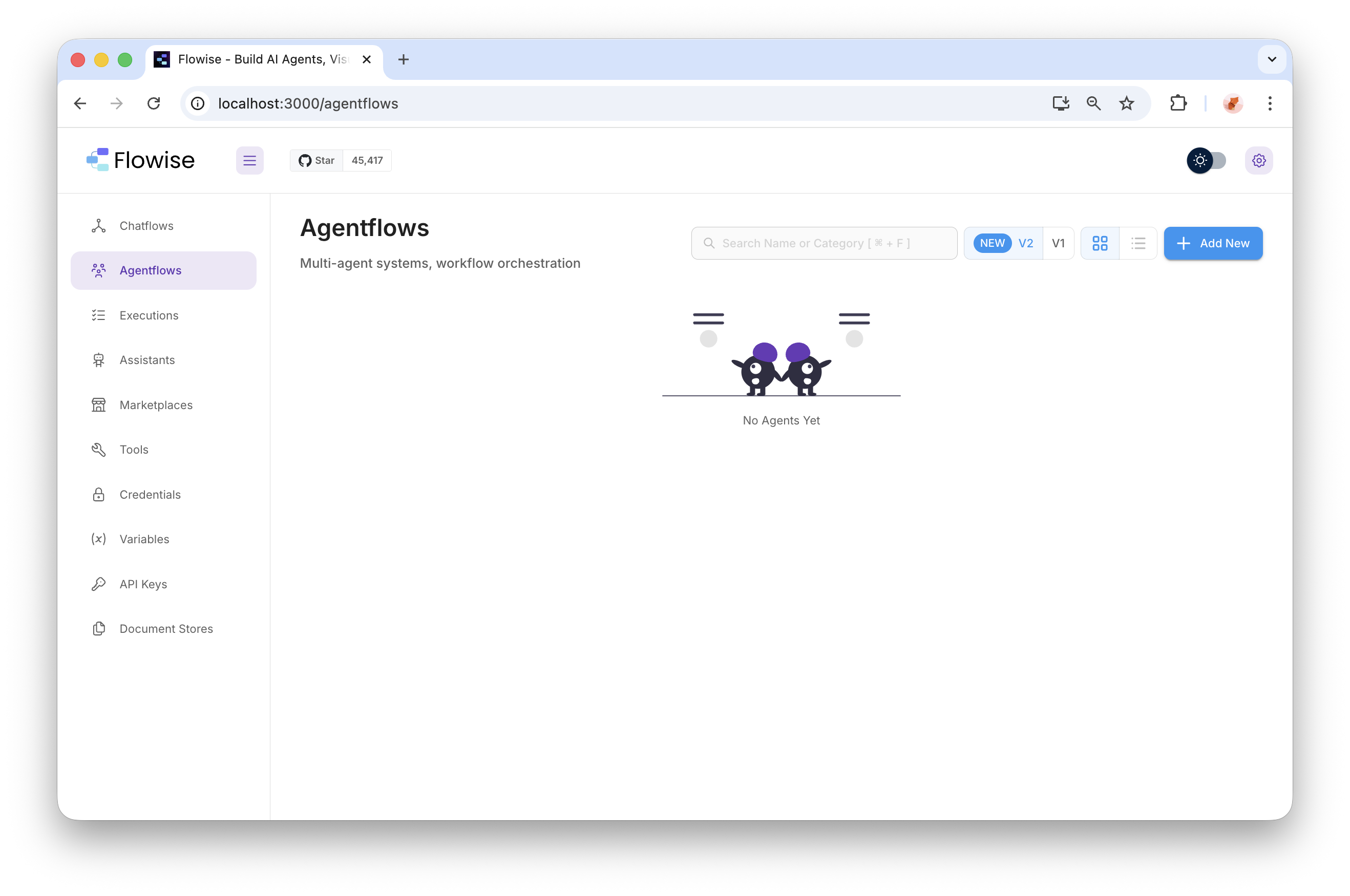Click the Search Name or Category field
Image resolution: width=1350 pixels, height=896 pixels.
tap(823, 243)
